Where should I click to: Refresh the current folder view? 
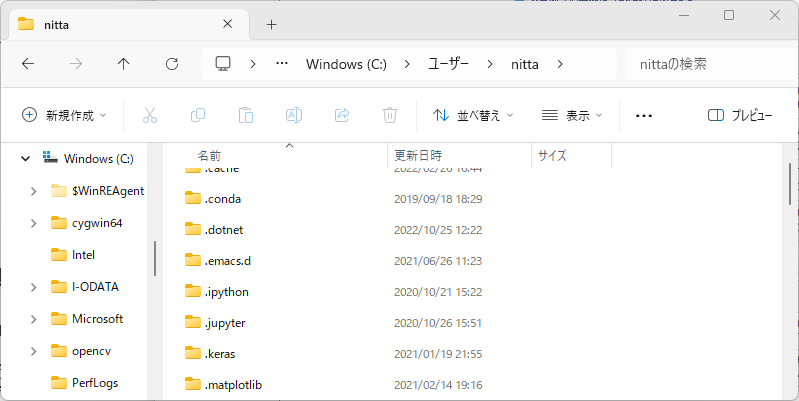172,64
